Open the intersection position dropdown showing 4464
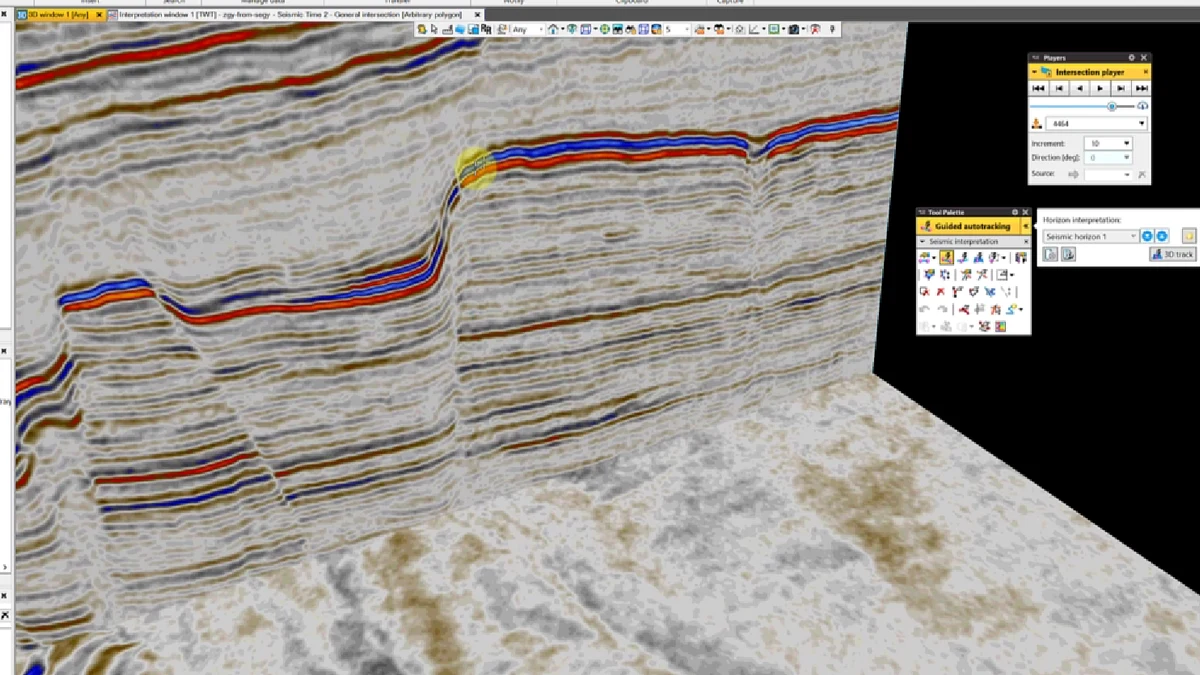 (x=1141, y=124)
